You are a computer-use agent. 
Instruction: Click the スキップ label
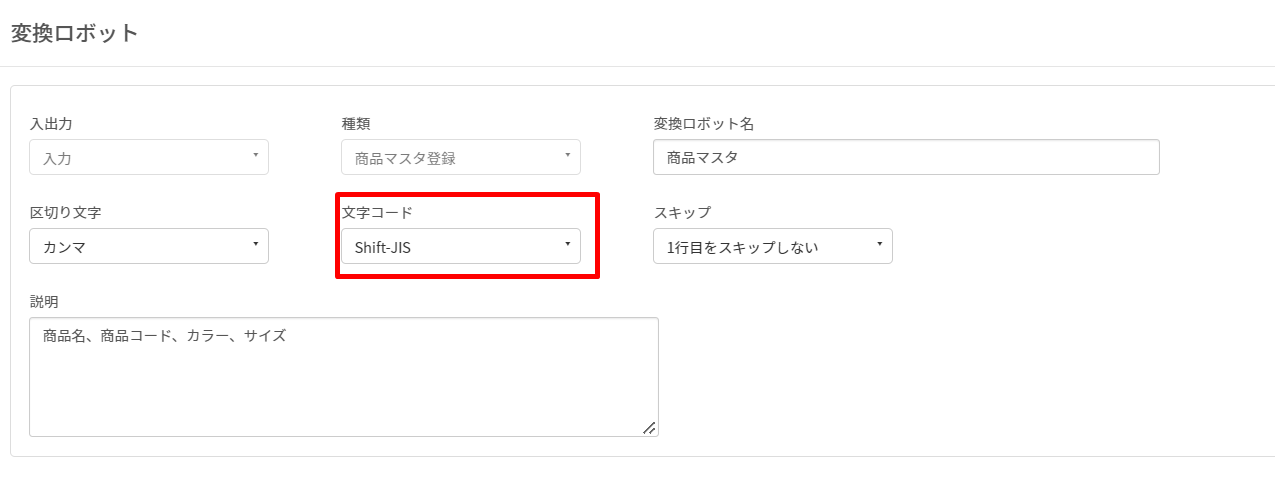[682, 213]
